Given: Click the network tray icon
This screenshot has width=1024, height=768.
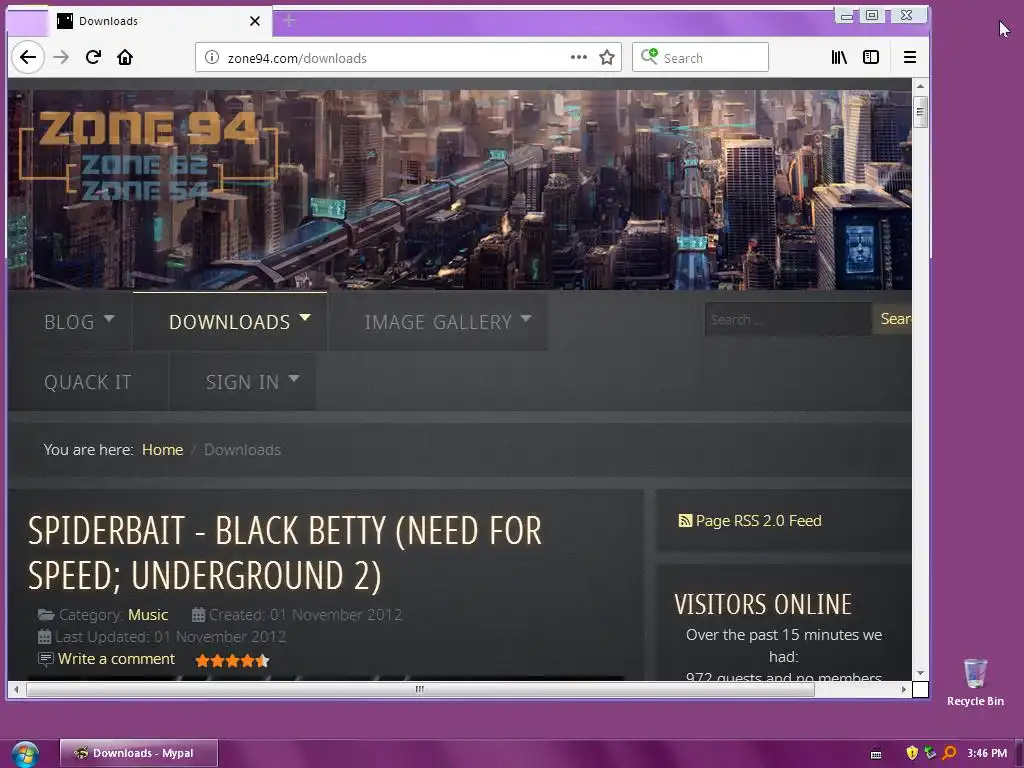Looking at the screenshot, I should tap(931, 753).
